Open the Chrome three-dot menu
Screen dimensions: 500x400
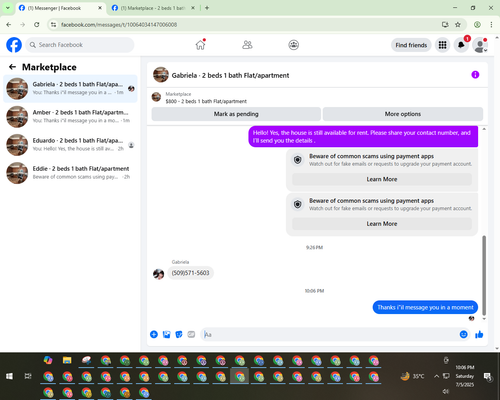(x=491, y=24)
